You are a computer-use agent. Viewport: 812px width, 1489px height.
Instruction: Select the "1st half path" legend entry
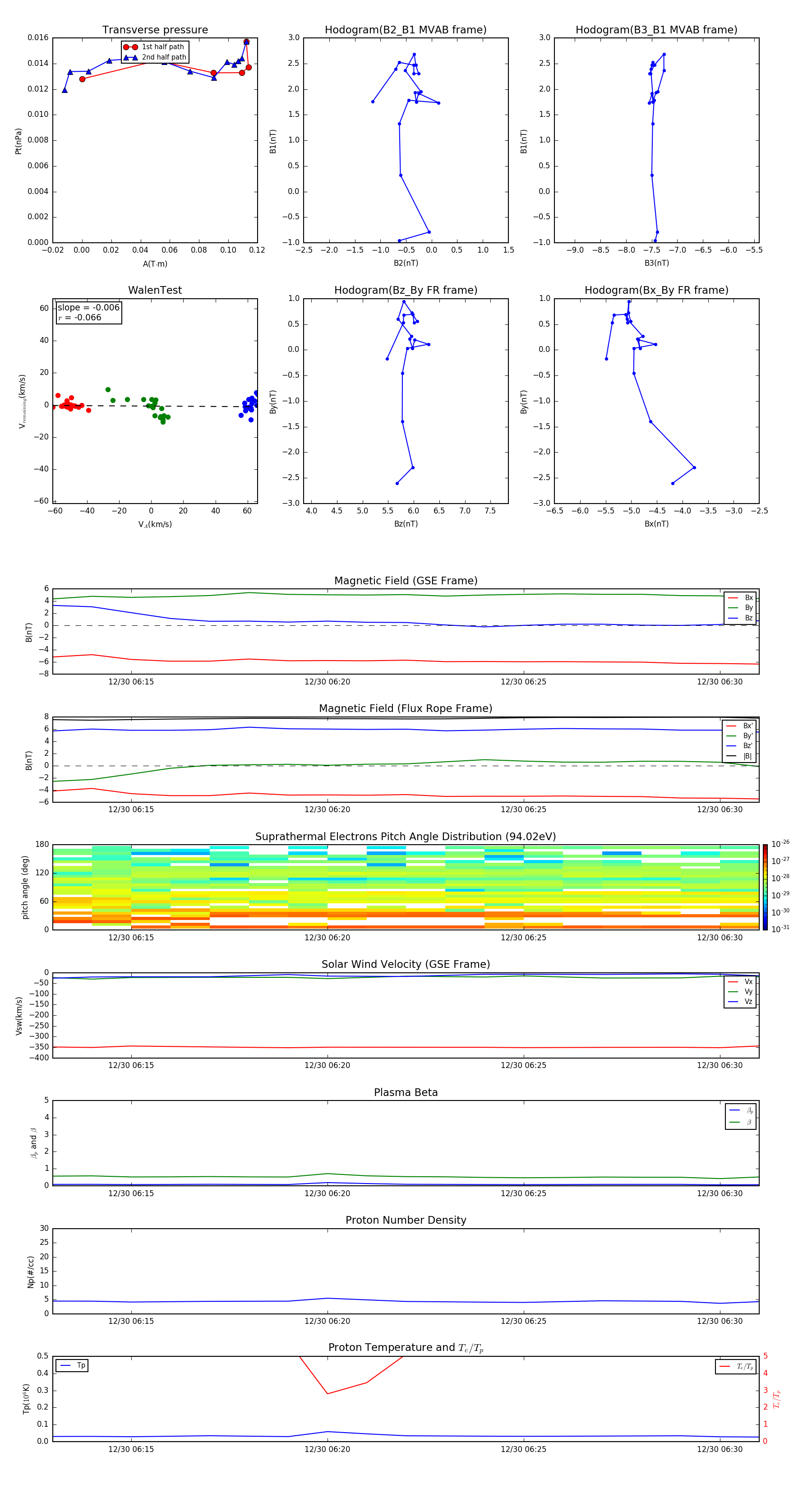pos(154,47)
